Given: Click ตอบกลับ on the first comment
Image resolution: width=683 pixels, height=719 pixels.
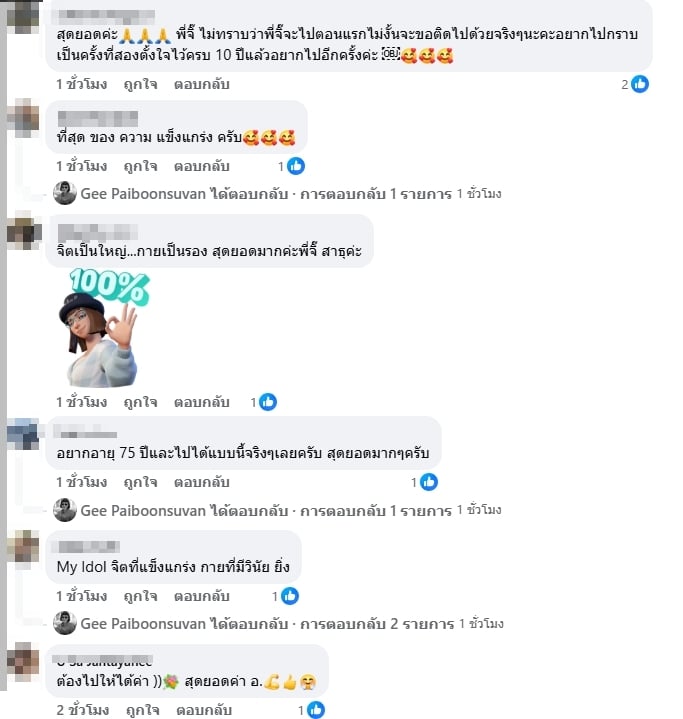Looking at the screenshot, I should [x=201, y=84].
